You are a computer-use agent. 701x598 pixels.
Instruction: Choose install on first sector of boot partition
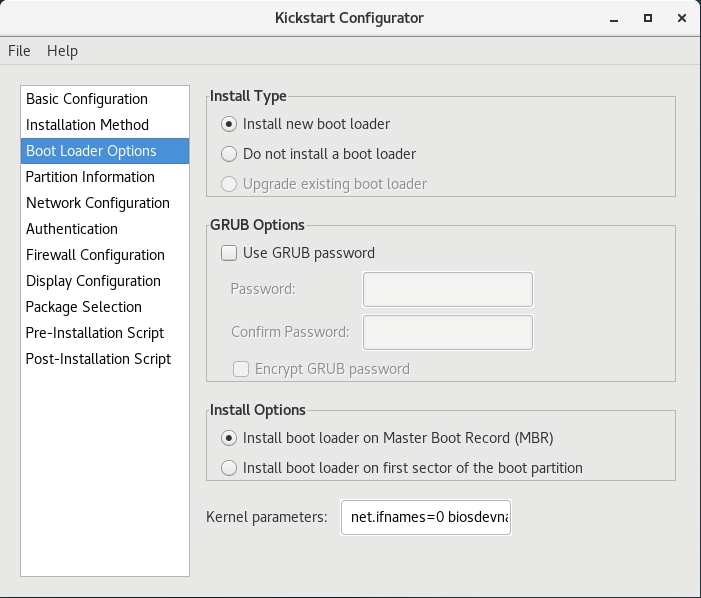click(229, 468)
